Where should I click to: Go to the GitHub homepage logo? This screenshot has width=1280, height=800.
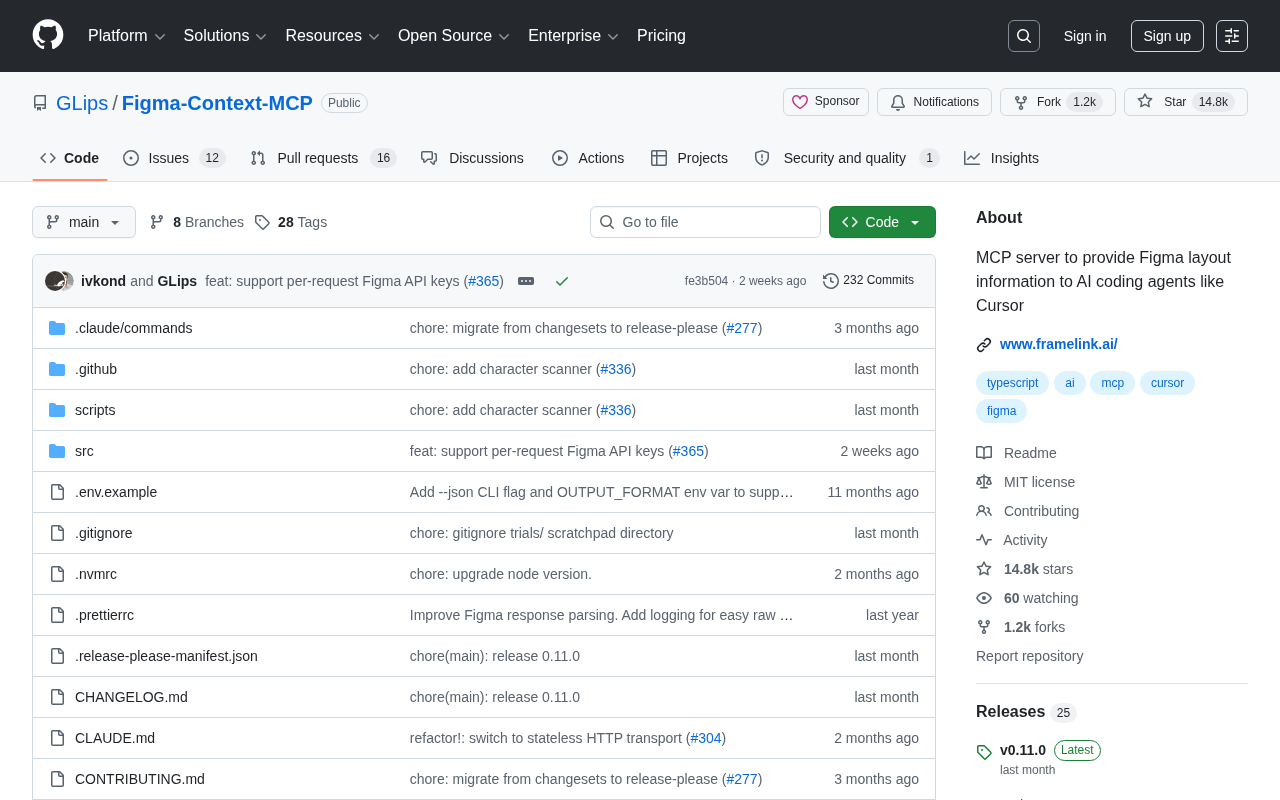(x=48, y=36)
